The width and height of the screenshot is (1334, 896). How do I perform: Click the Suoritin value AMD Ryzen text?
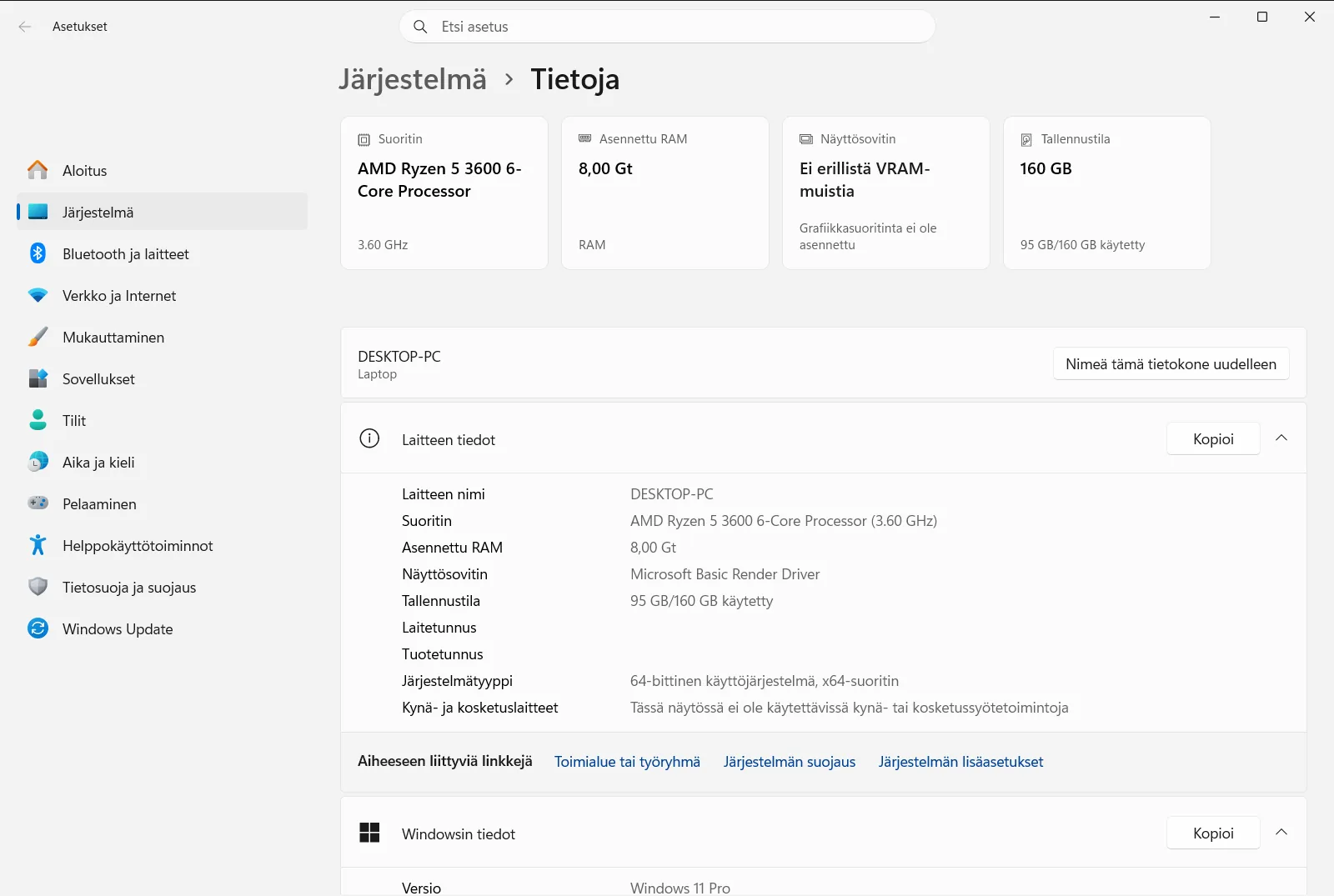click(x=784, y=521)
